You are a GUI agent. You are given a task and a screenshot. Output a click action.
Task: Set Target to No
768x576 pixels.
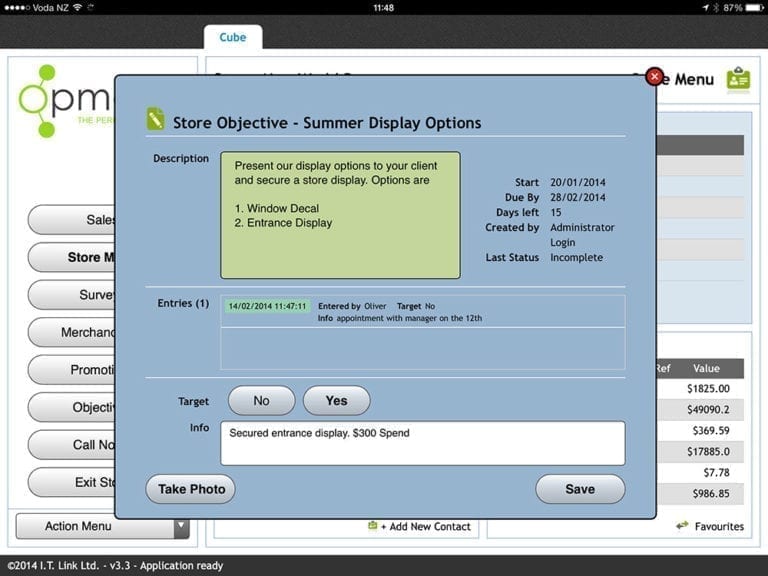point(262,401)
